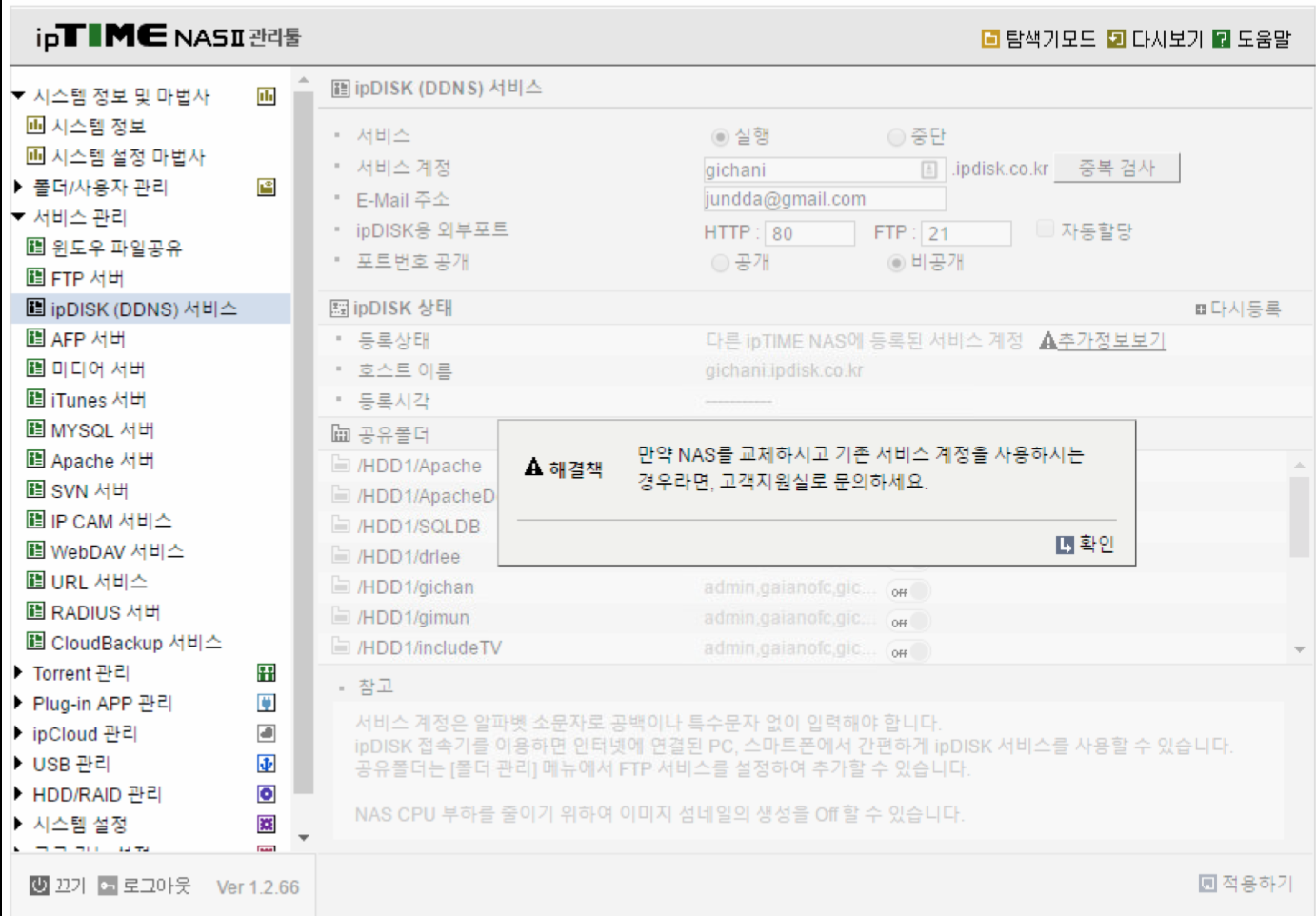
Task: Expand Torrent 관리 tree node
Action: click(18, 672)
